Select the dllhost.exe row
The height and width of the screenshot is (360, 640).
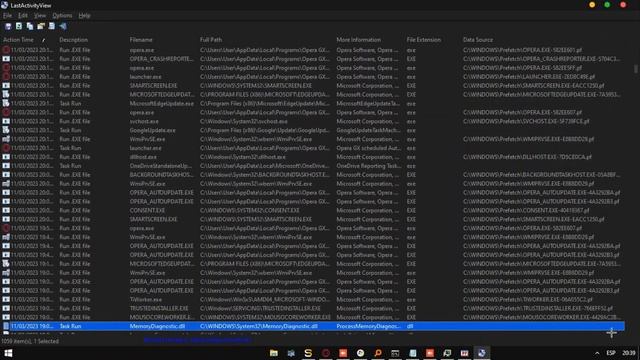[312, 157]
